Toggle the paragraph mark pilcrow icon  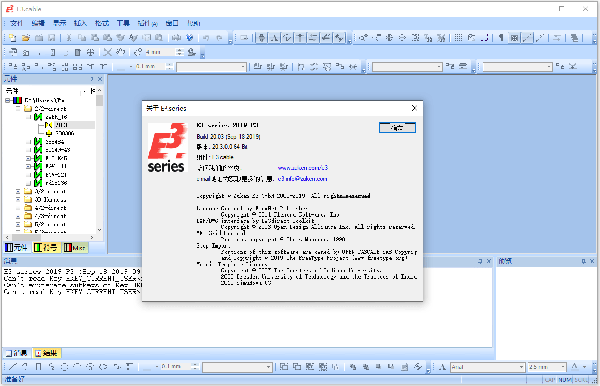pyautogui.click(x=501, y=37)
